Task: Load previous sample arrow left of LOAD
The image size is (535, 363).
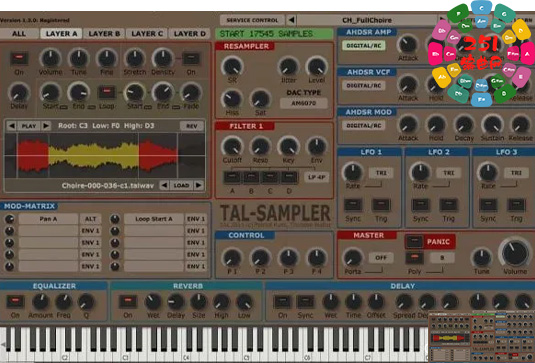Action: pos(164,185)
